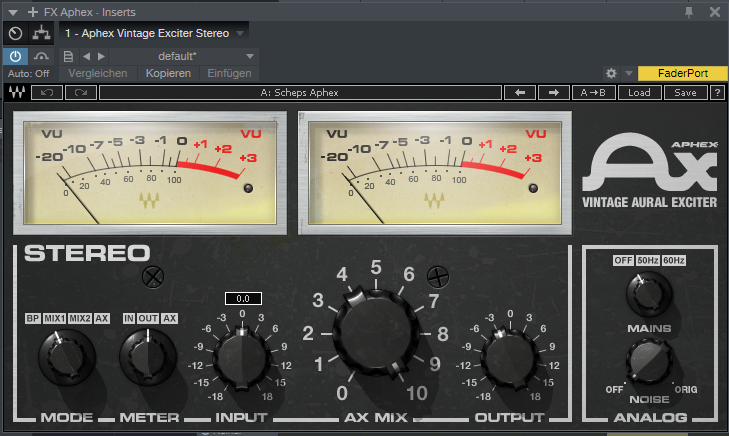Click the sidechain curve icon beside power
The image size is (729, 436).
41,56
